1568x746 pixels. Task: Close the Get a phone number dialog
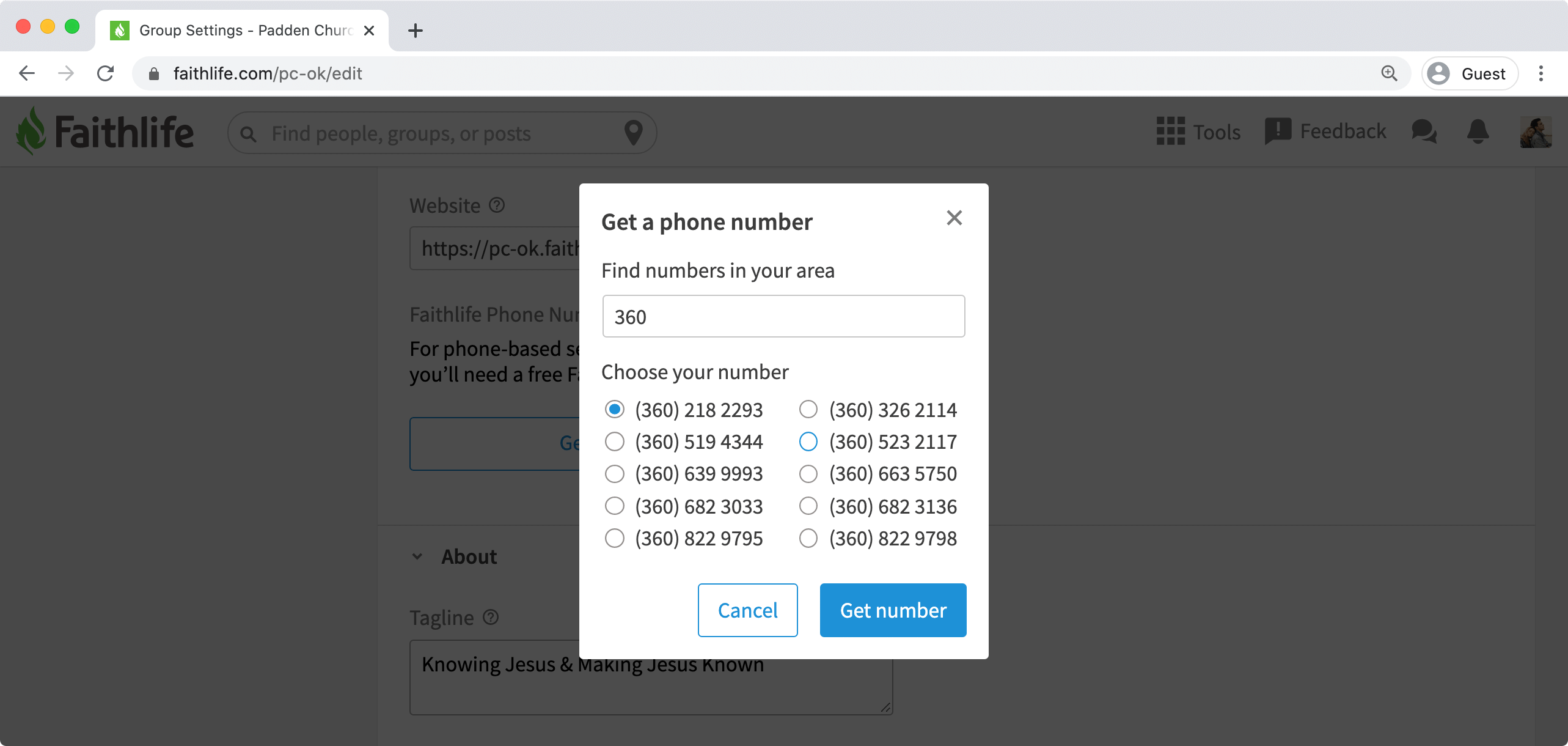pyautogui.click(x=954, y=218)
